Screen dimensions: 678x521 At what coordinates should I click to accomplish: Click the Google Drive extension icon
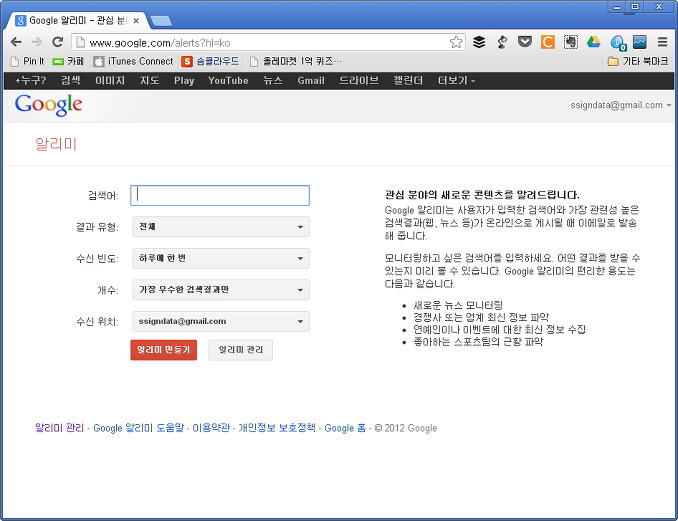tap(594, 42)
